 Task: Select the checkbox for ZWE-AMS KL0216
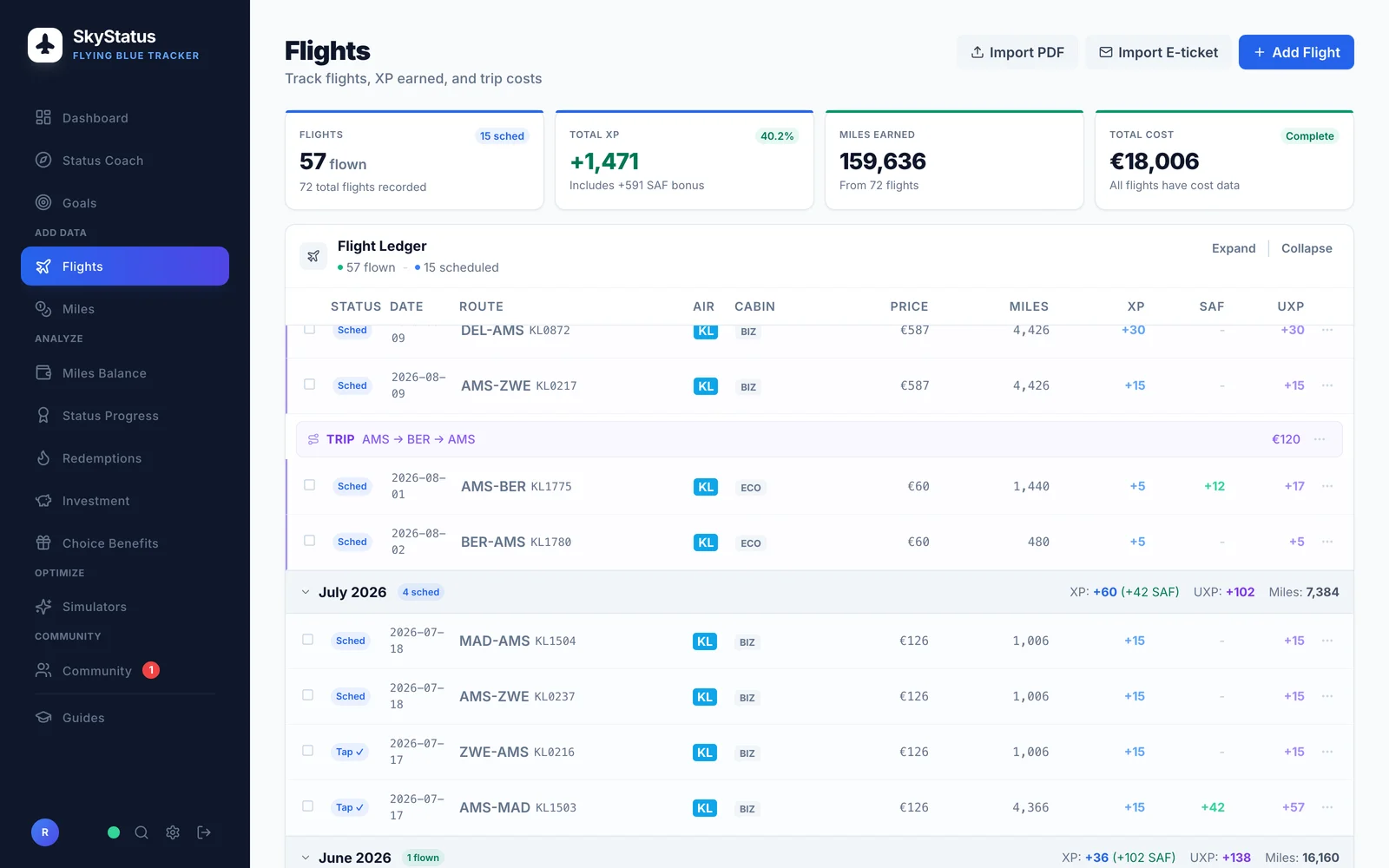307,750
